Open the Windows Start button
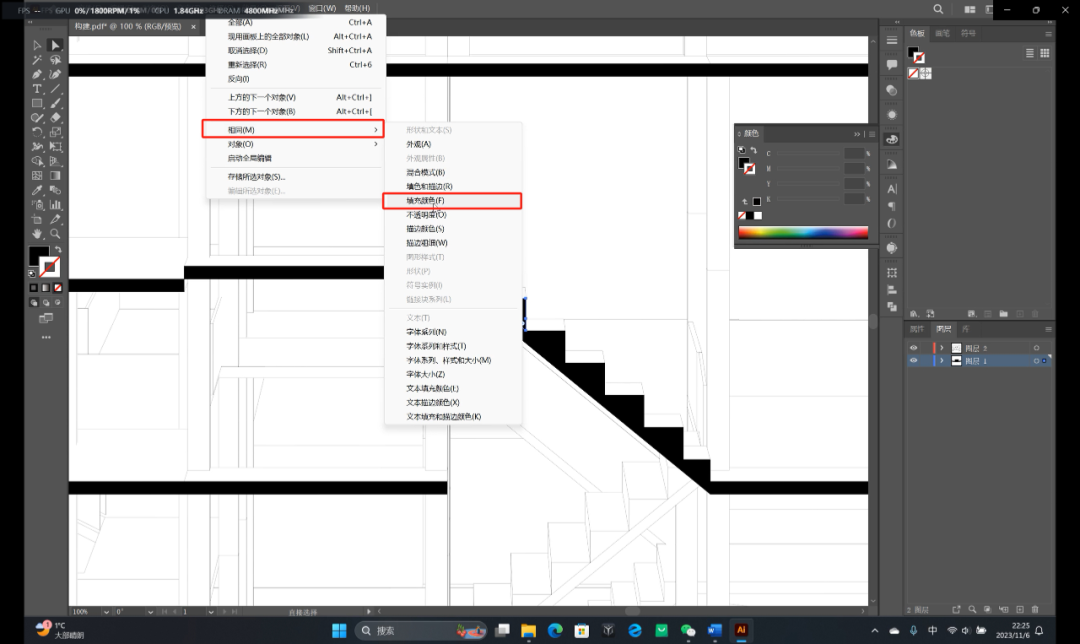Viewport: 1080px width, 644px height. 339,630
